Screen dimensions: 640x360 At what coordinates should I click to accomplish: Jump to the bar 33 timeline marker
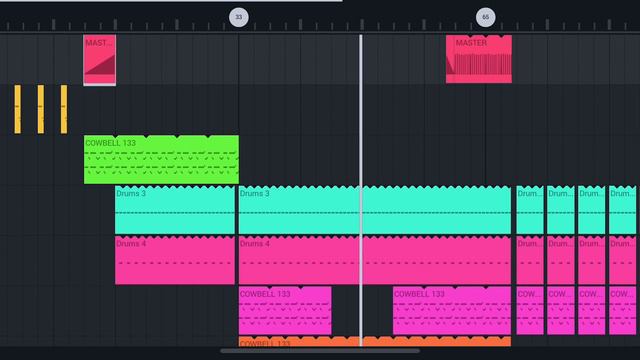point(239,17)
